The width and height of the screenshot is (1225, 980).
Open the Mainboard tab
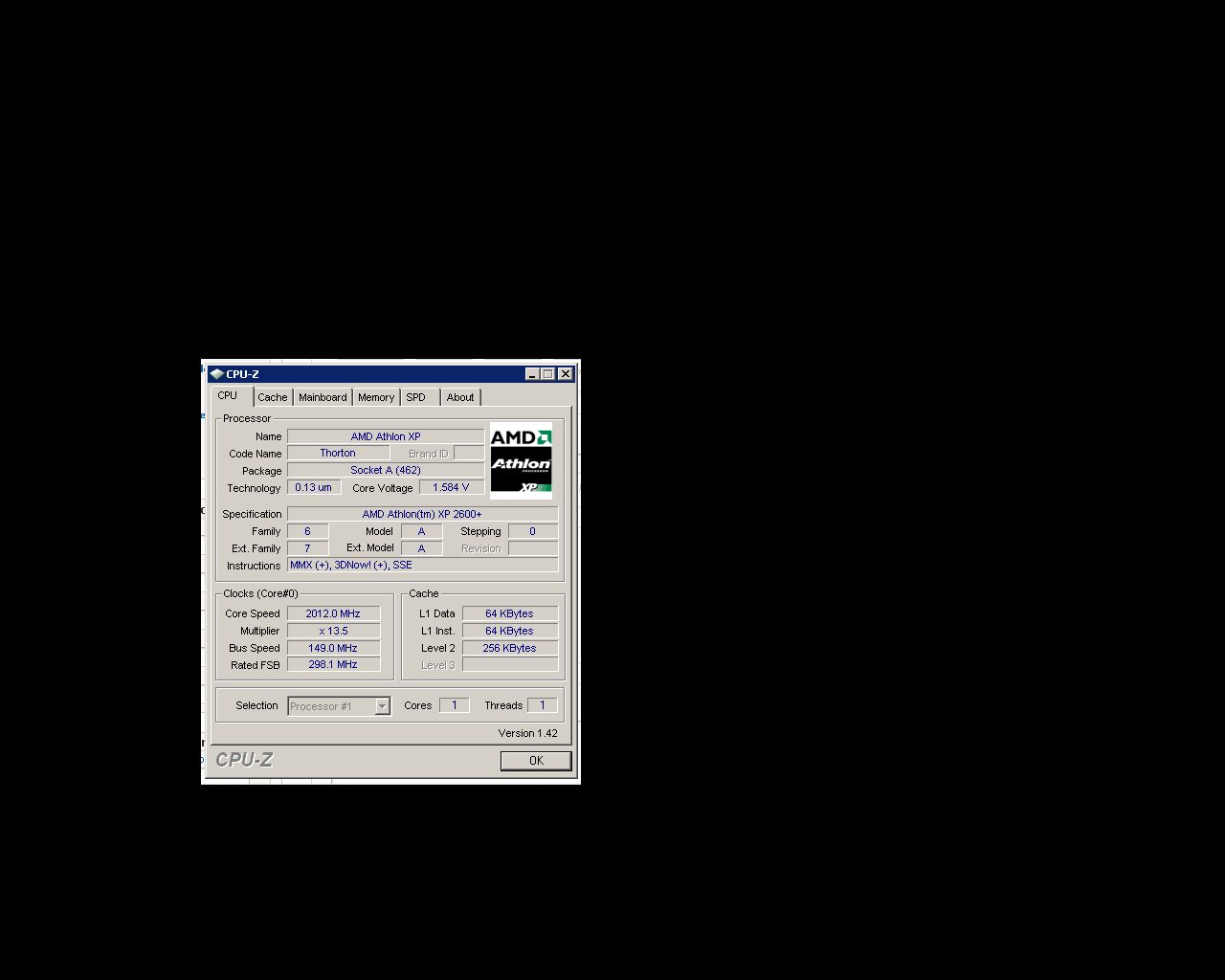[x=323, y=397]
